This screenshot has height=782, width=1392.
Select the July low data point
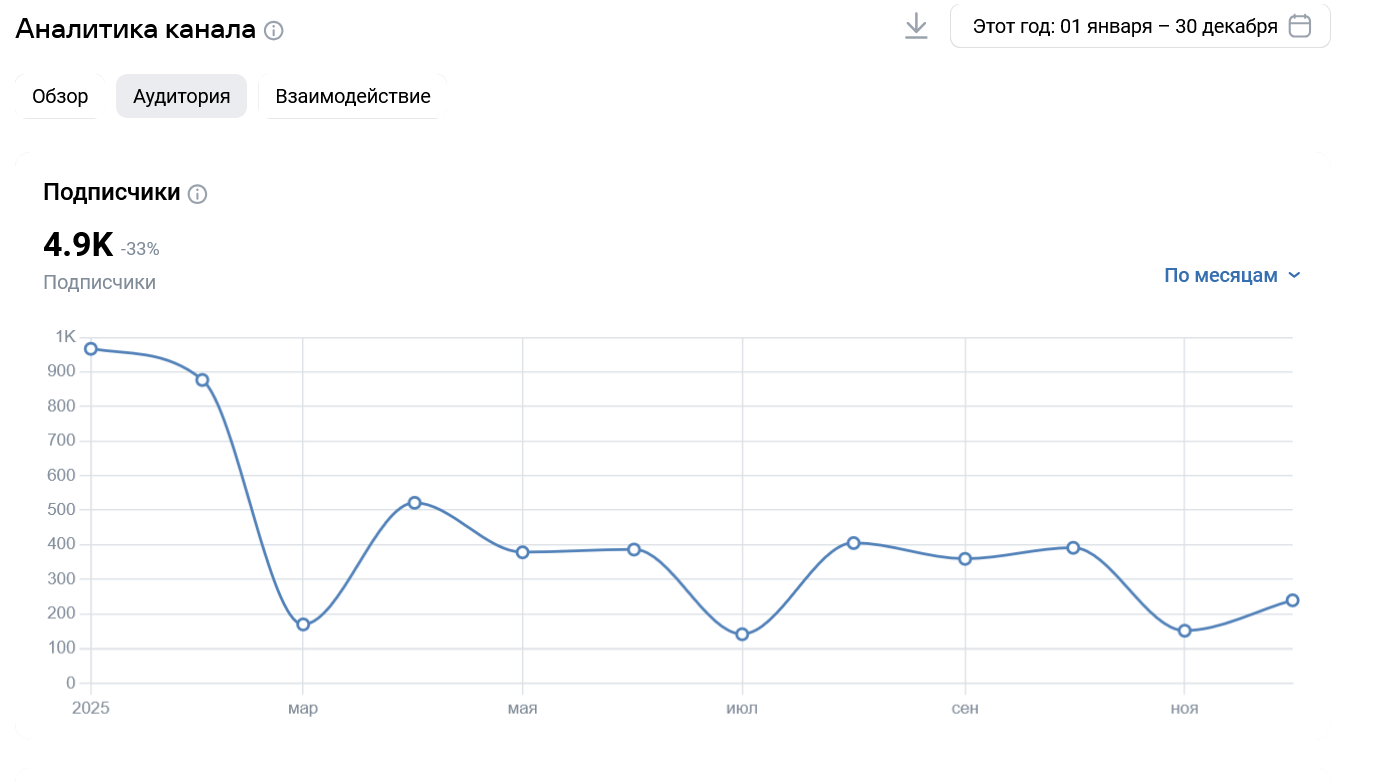pos(742,634)
